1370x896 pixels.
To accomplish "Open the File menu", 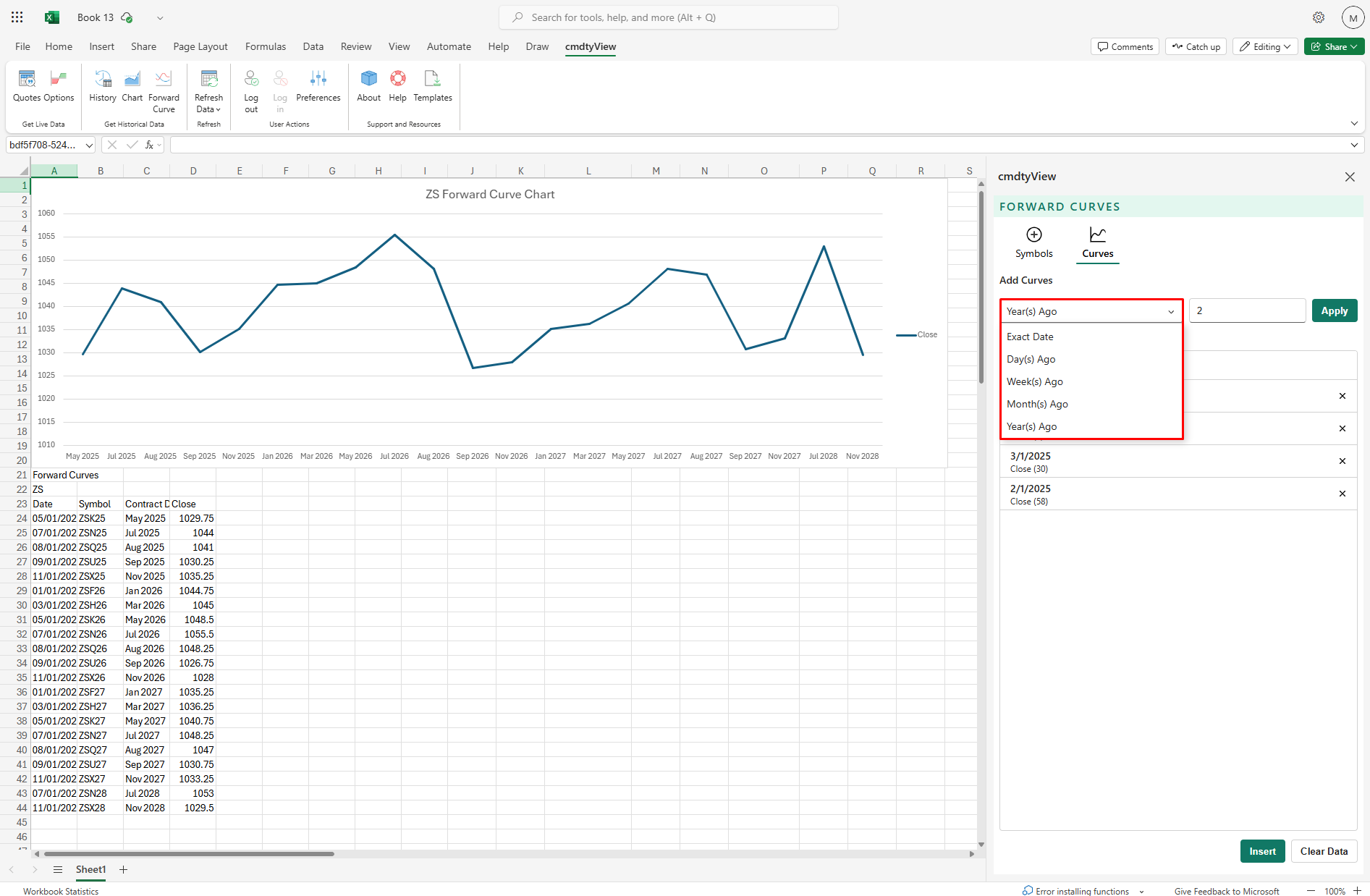I will 22,46.
